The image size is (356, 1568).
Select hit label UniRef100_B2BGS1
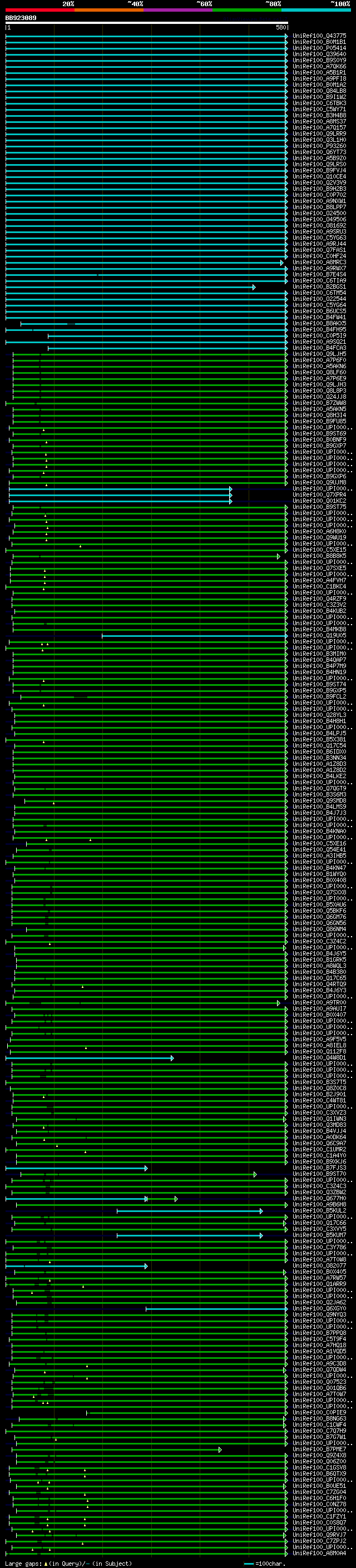pos(319,286)
